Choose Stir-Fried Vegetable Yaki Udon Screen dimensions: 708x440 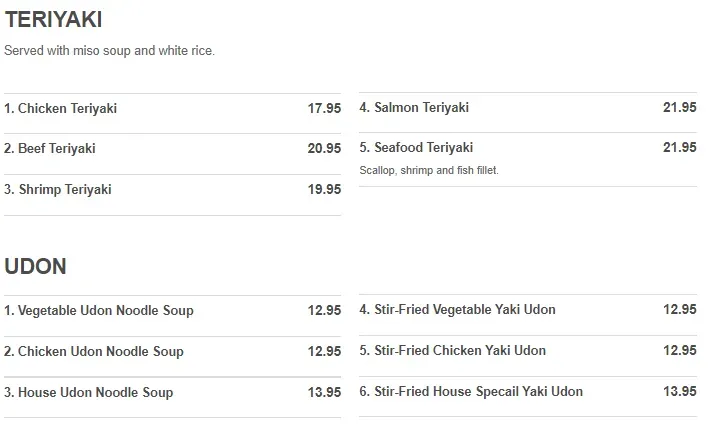click(x=457, y=310)
